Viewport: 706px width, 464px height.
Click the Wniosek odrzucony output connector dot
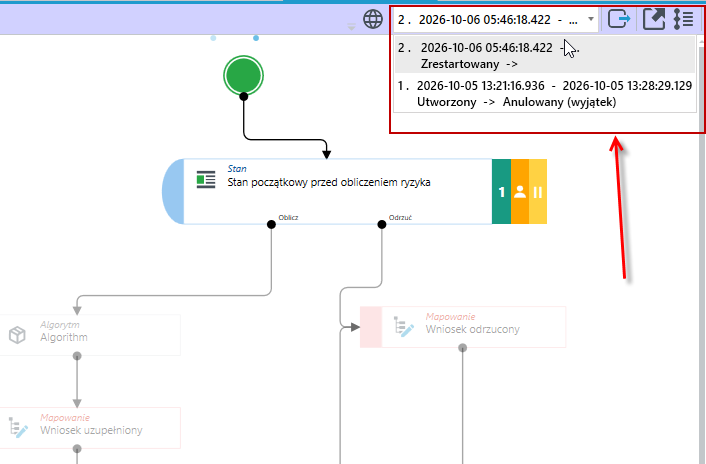pyautogui.click(x=462, y=348)
